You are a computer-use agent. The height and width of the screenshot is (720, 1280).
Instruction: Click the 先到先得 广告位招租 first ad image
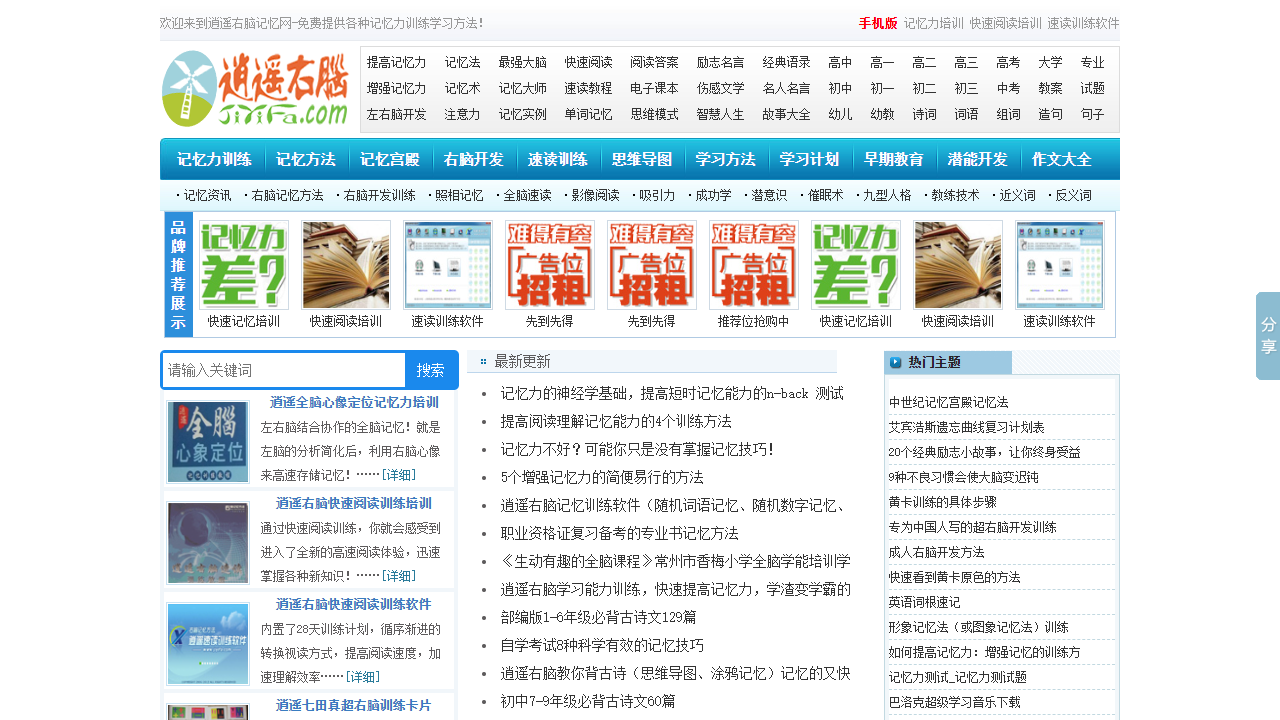550,265
